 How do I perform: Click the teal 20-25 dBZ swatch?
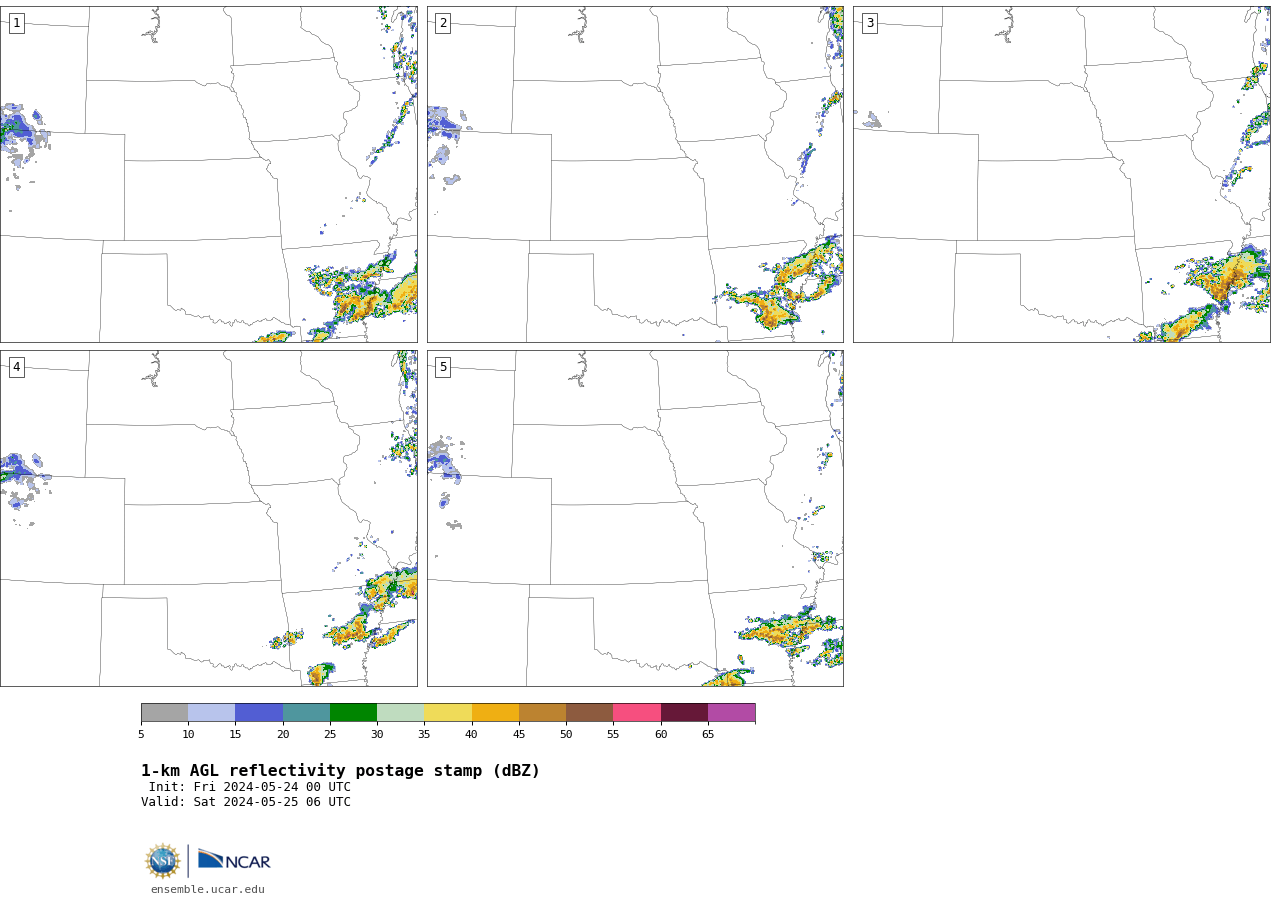[306, 713]
